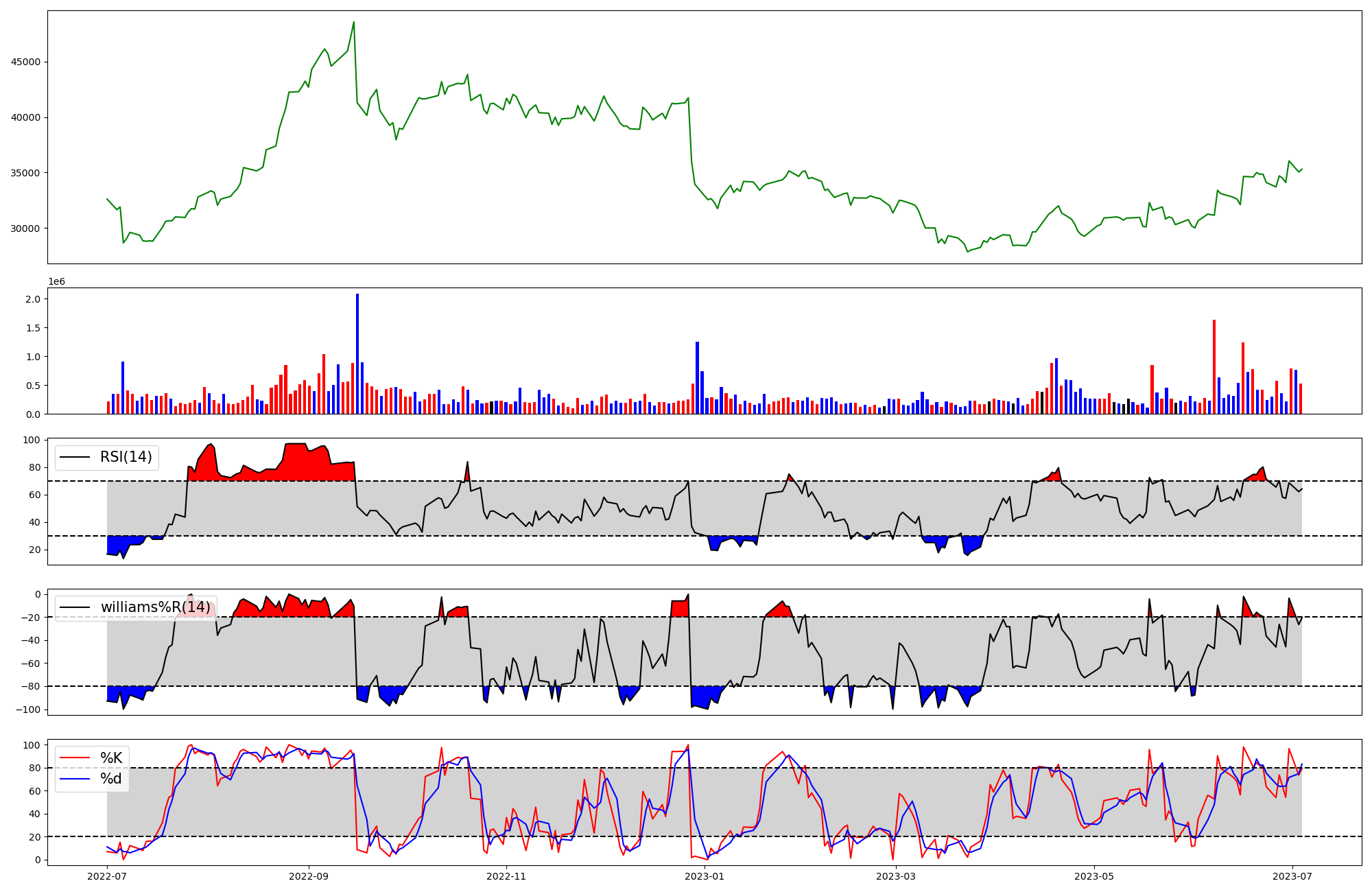This screenshot has width=1372, height=892.
Task: Click the 1e6 volume scale label
Action: point(56,281)
